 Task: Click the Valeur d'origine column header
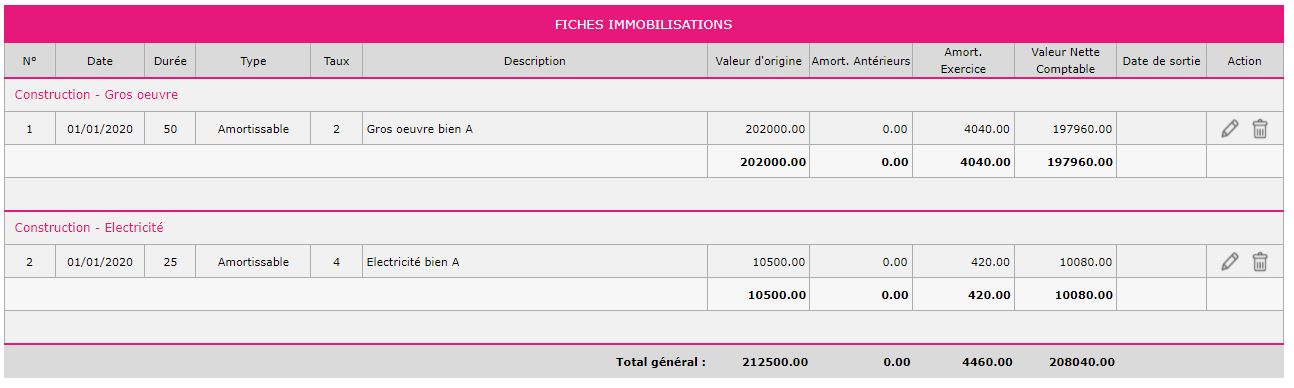tap(758, 61)
